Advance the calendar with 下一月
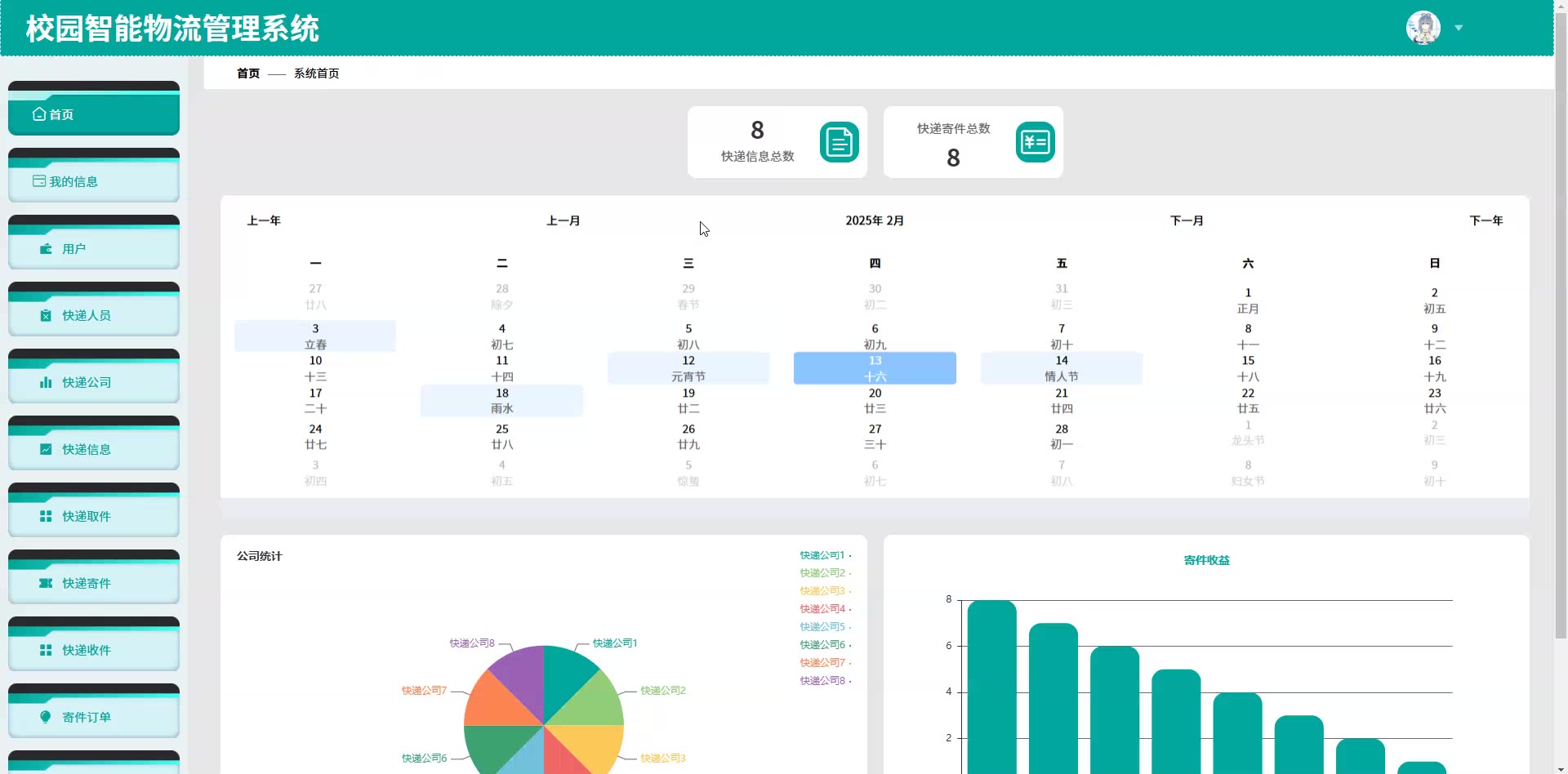The height and width of the screenshot is (774, 1568). click(1187, 220)
